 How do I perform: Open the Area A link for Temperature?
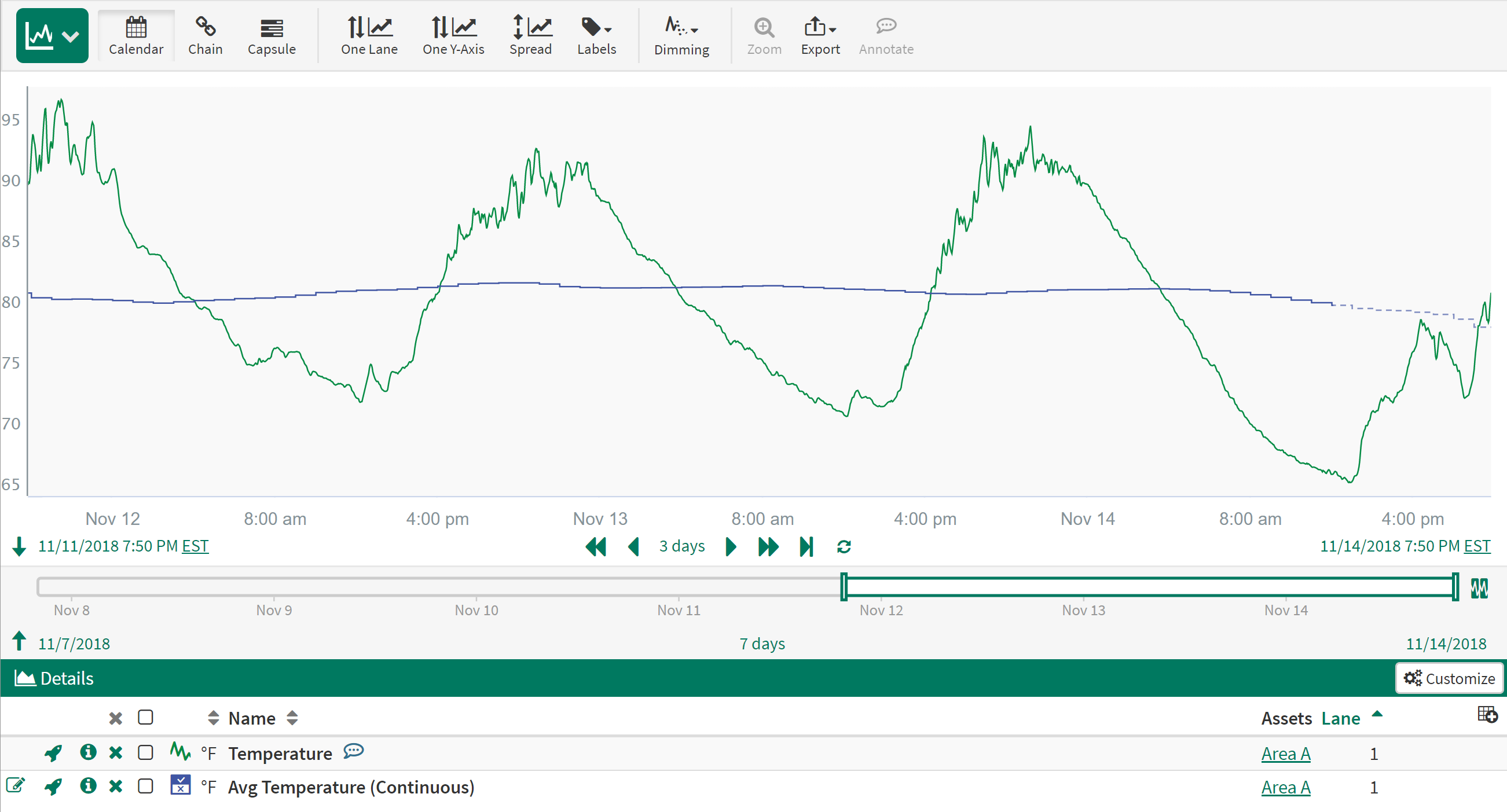coord(1285,754)
